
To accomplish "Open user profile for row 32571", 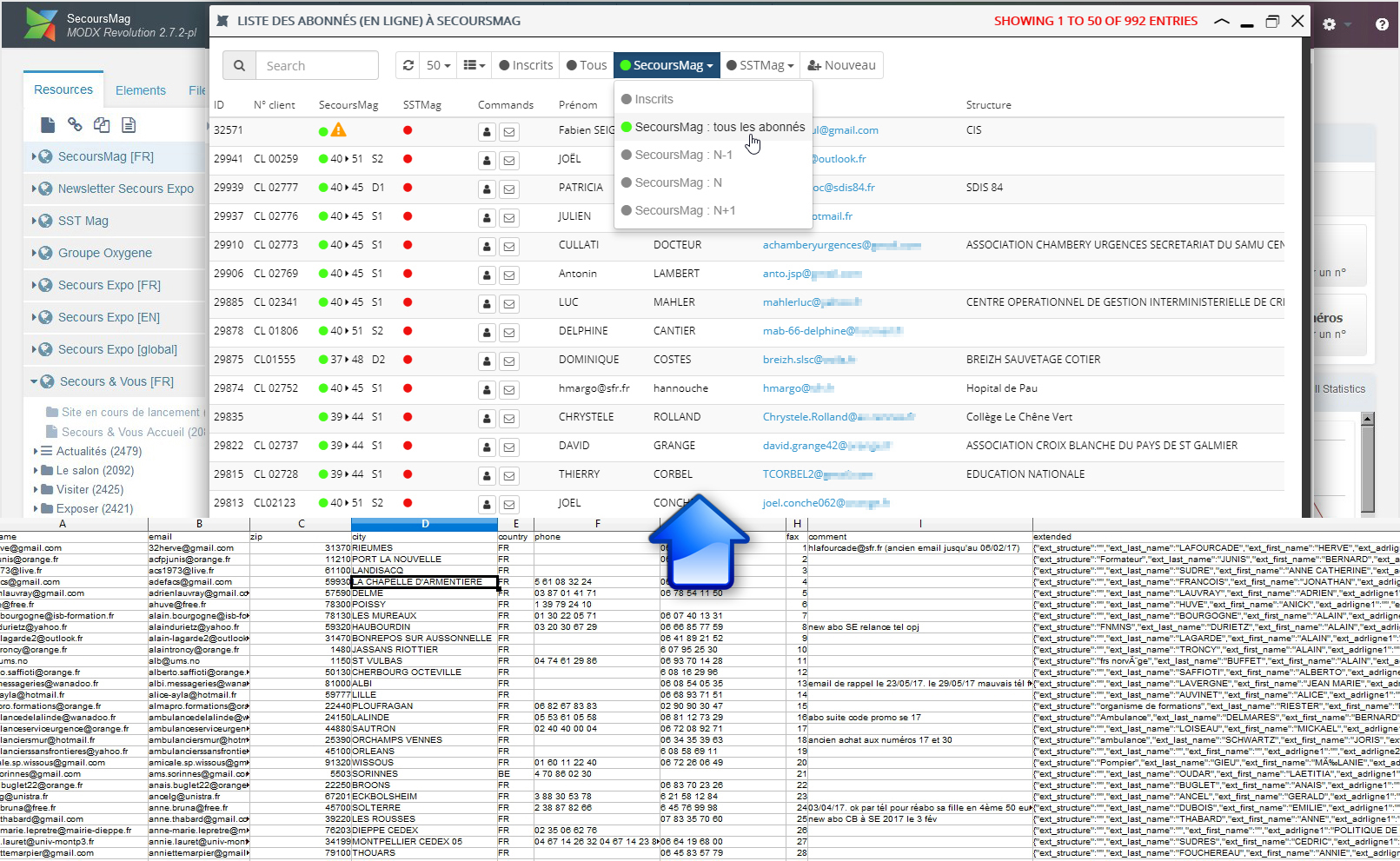I will tap(487, 132).
